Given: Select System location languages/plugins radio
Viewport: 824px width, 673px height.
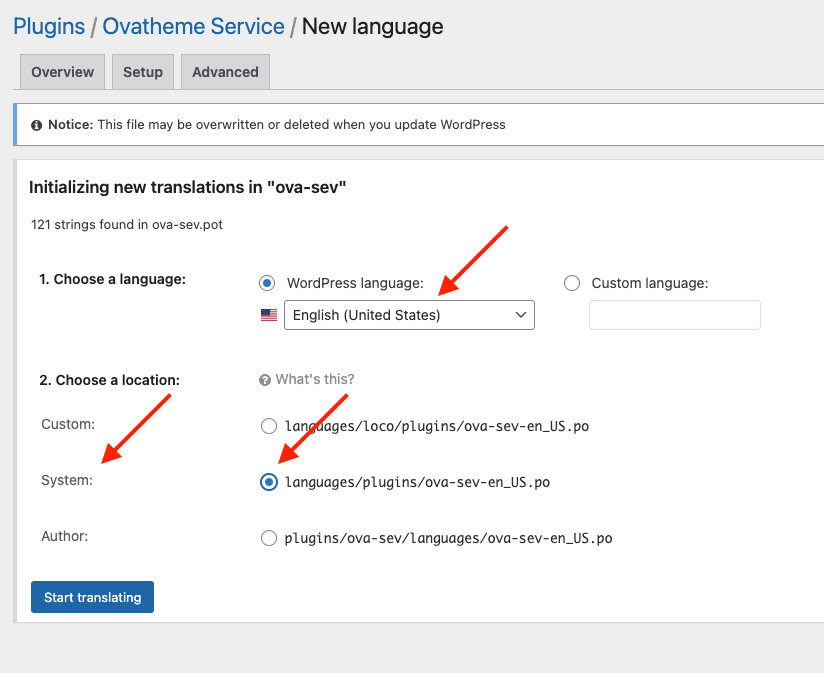Looking at the screenshot, I should point(269,482).
